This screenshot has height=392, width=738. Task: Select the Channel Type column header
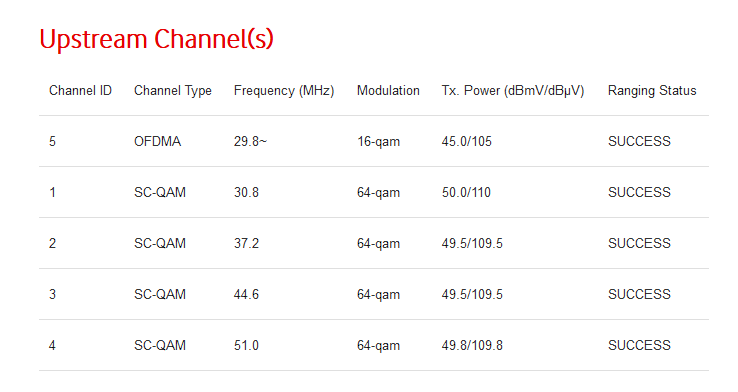coord(173,91)
